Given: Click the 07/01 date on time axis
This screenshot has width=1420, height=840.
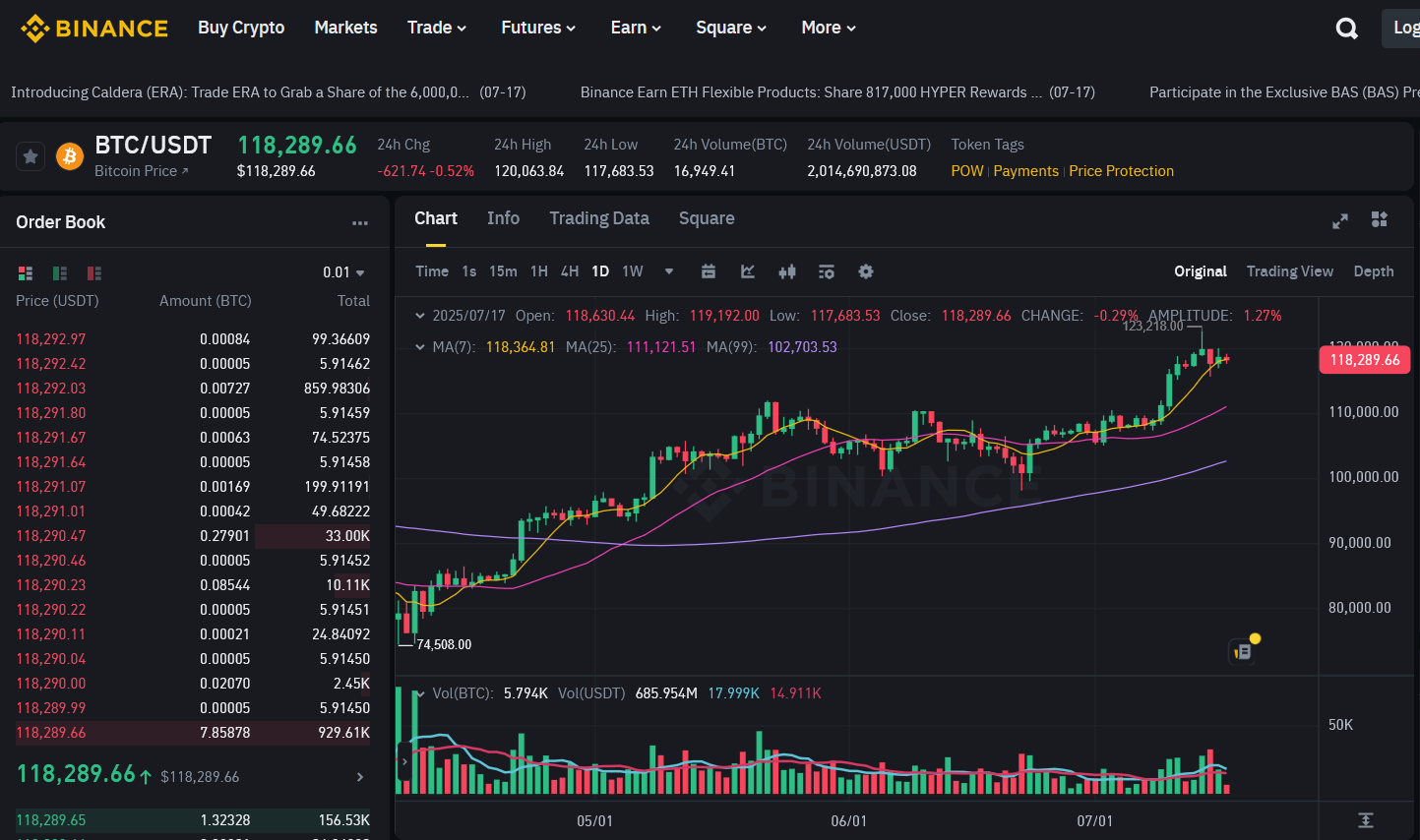Looking at the screenshot, I should [x=1094, y=821].
